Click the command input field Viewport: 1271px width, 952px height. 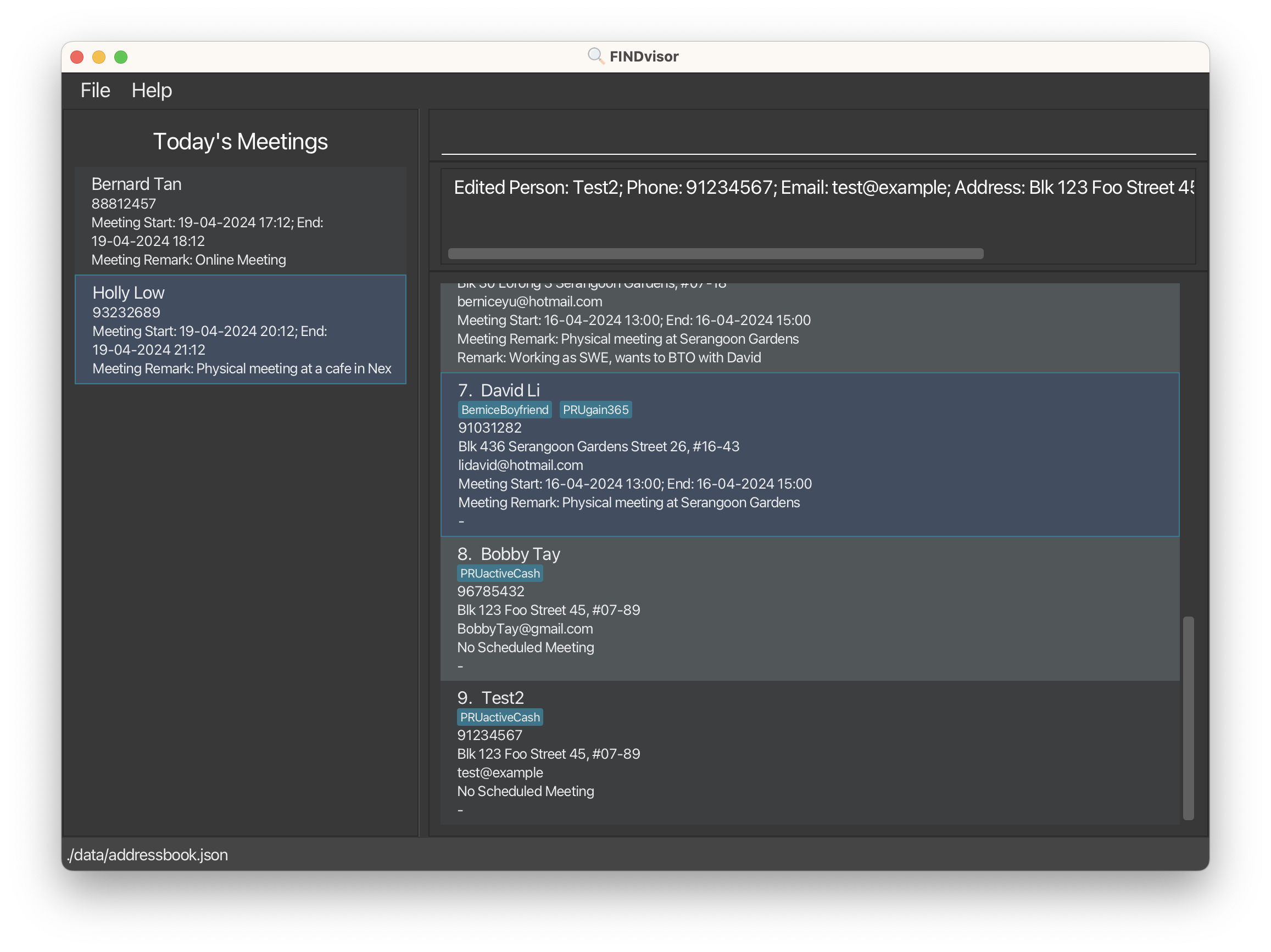tap(818, 139)
